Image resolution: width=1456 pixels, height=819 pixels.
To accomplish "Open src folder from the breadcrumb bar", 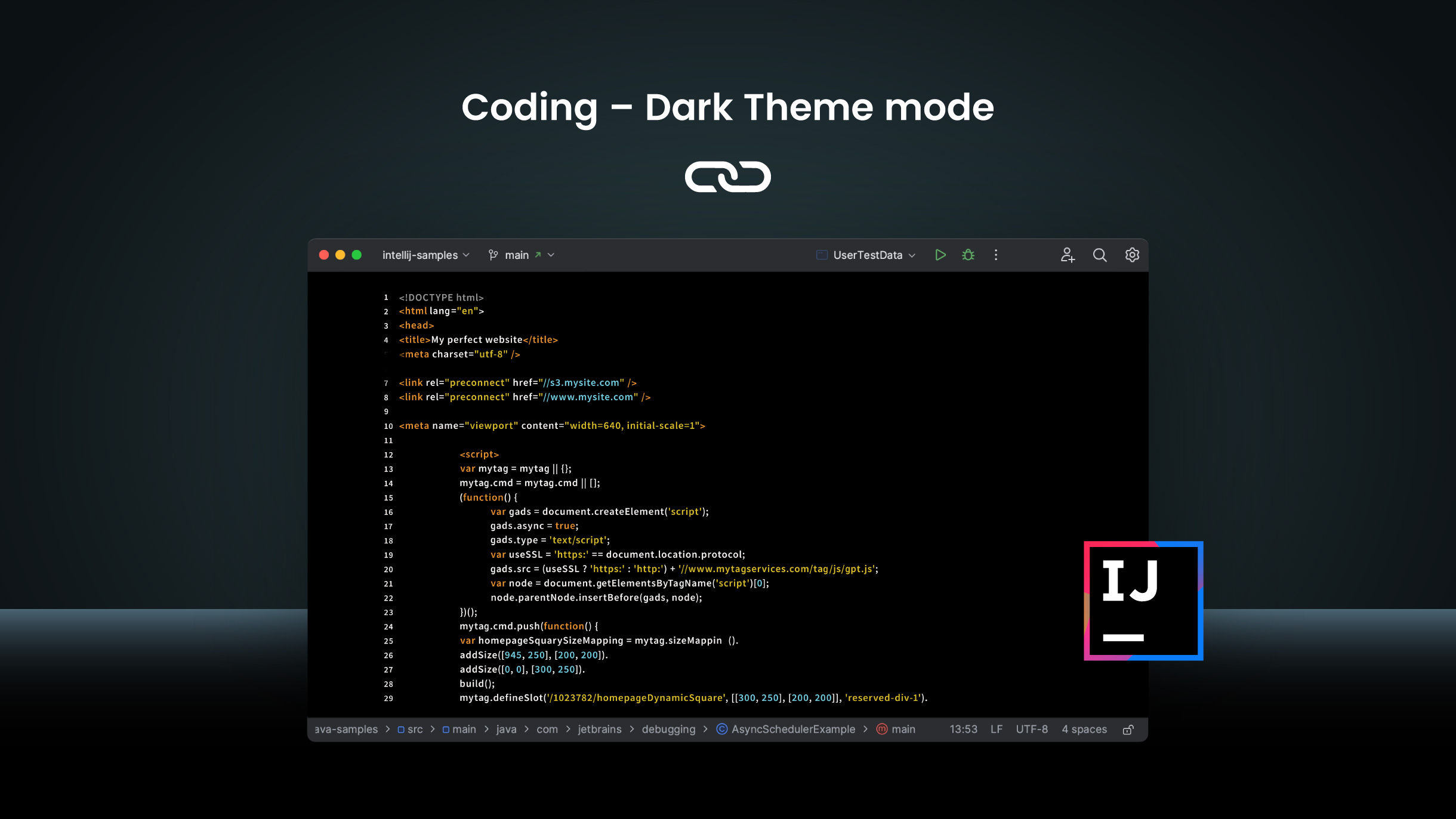I will coord(414,729).
